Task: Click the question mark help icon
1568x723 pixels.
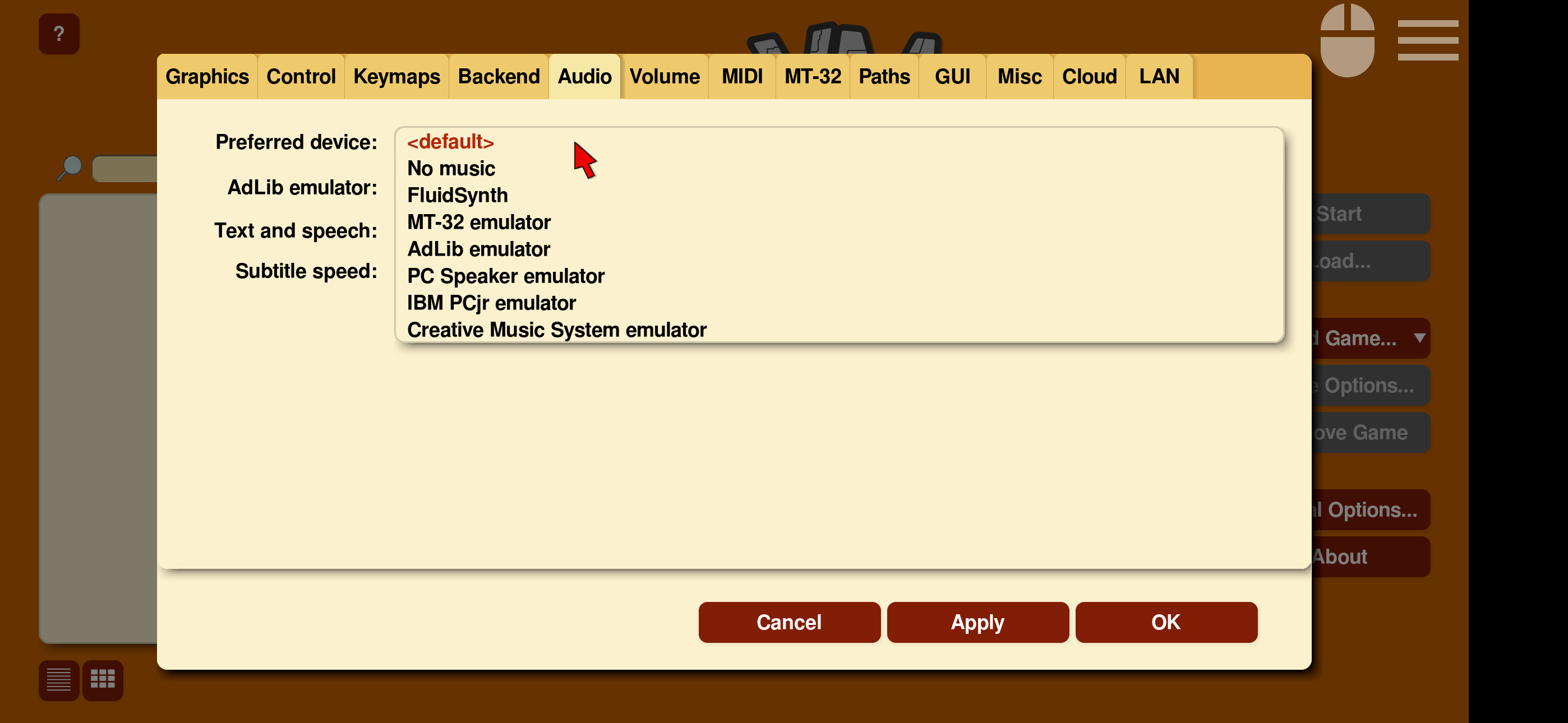Action: (59, 34)
